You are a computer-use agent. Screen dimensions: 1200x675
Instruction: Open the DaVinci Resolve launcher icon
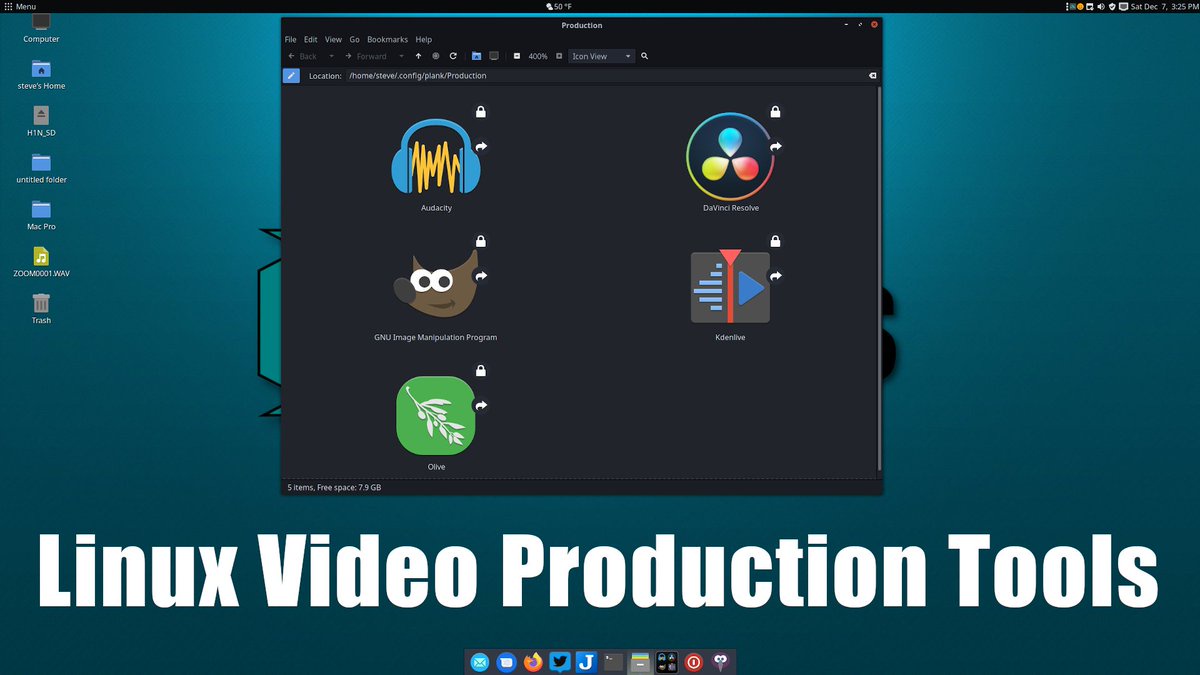coord(730,158)
